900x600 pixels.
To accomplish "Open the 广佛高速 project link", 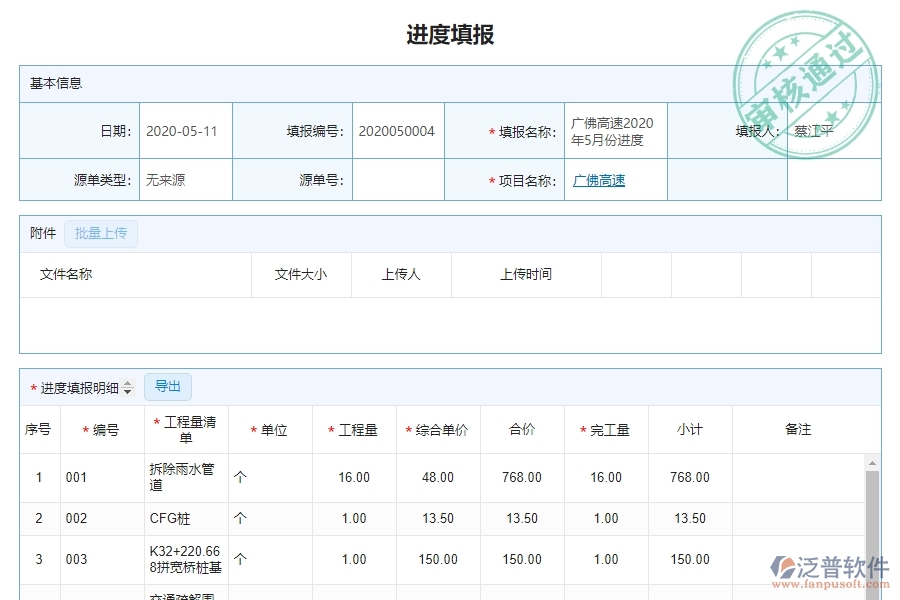I will [598, 180].
